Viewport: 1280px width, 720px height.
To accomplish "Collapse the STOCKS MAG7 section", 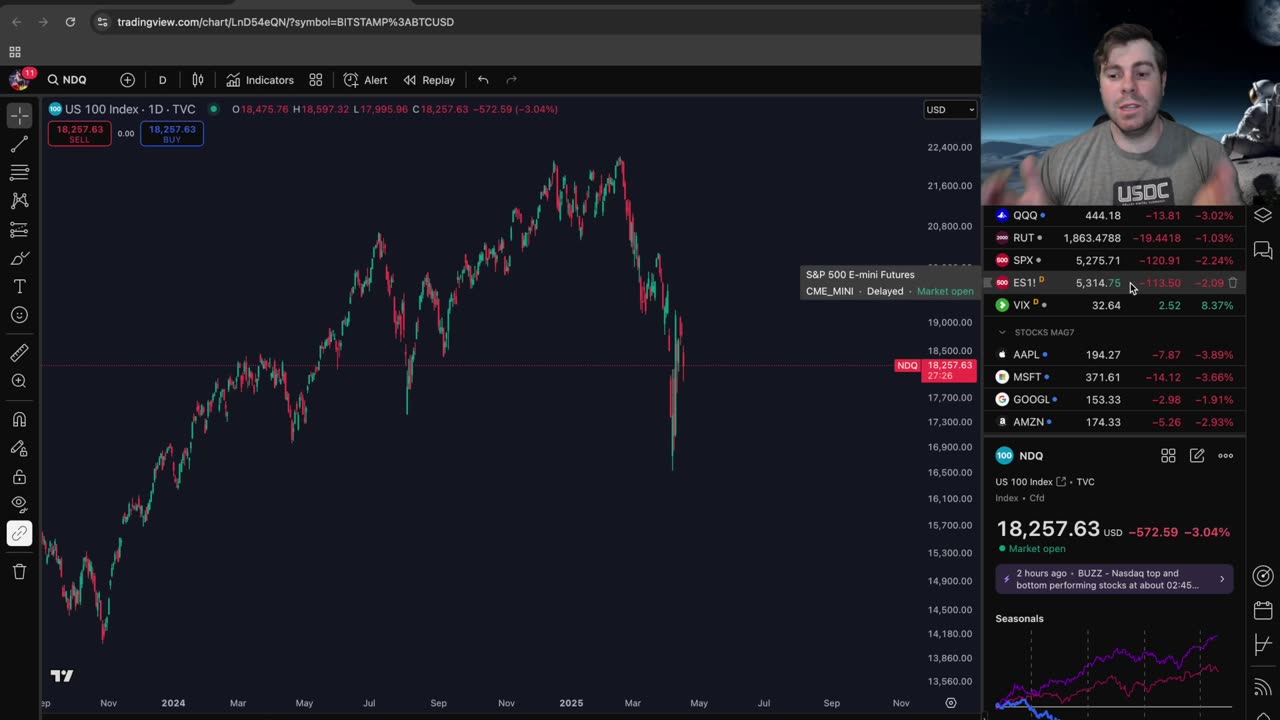I will point(1002,332).
